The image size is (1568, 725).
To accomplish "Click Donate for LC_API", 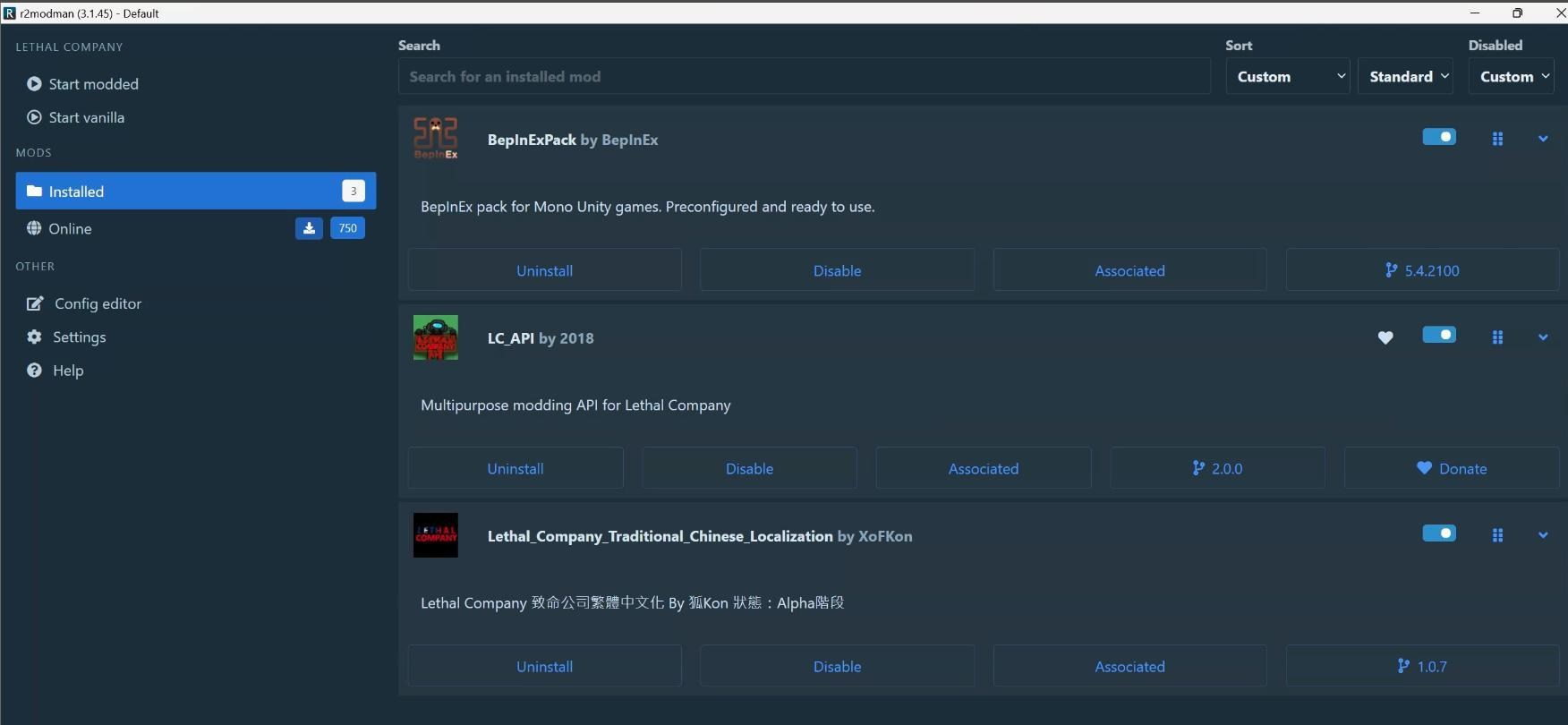I will click(x=1451, y=468).
